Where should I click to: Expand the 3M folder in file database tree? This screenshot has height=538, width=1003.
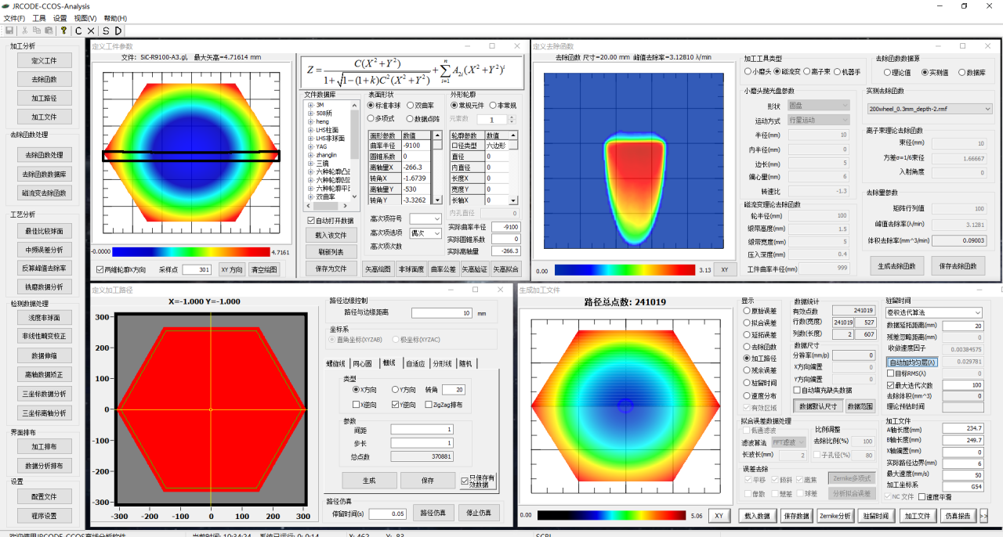tap(310, 105)
